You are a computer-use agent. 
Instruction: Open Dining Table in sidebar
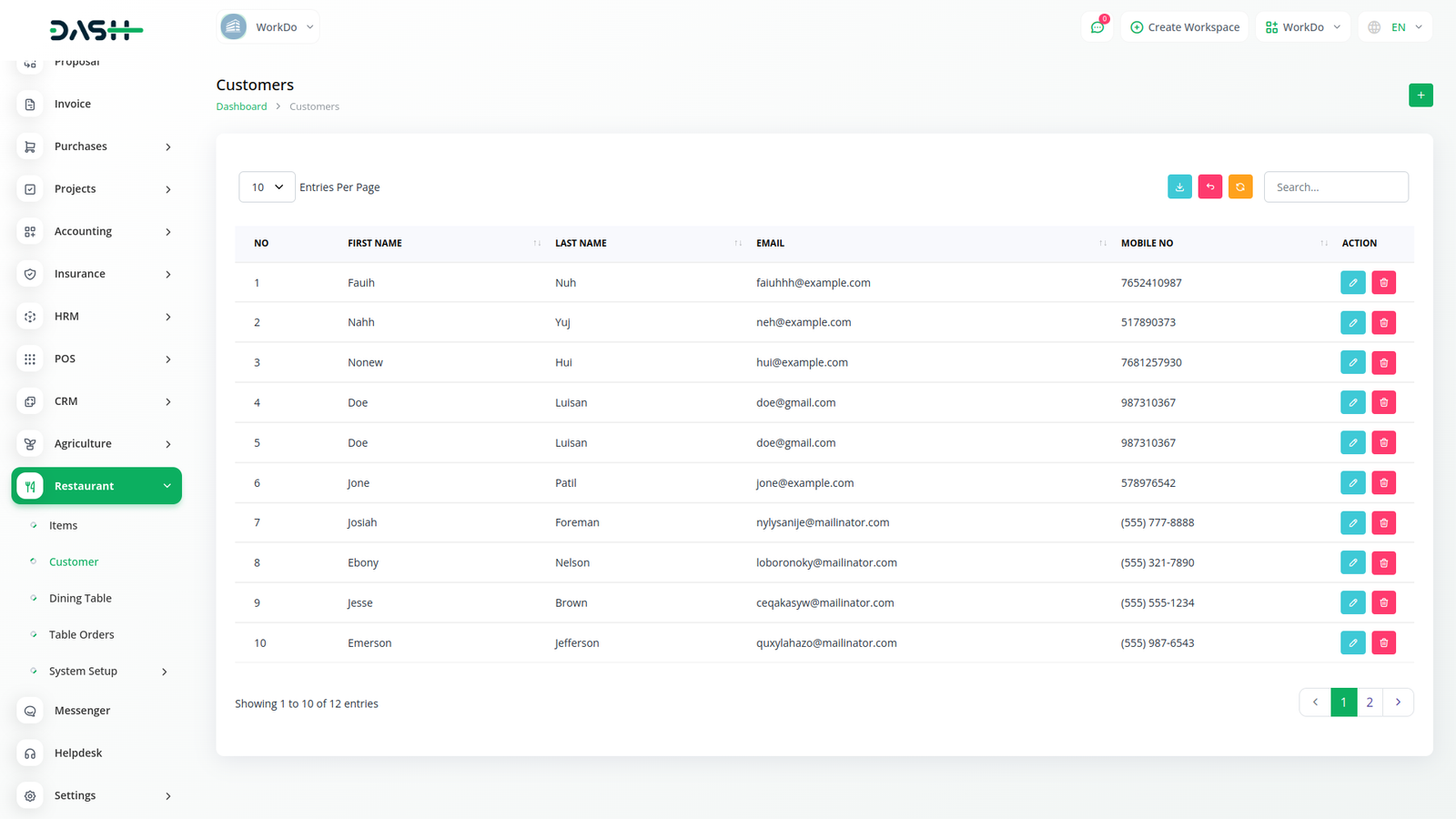[80, 598]
